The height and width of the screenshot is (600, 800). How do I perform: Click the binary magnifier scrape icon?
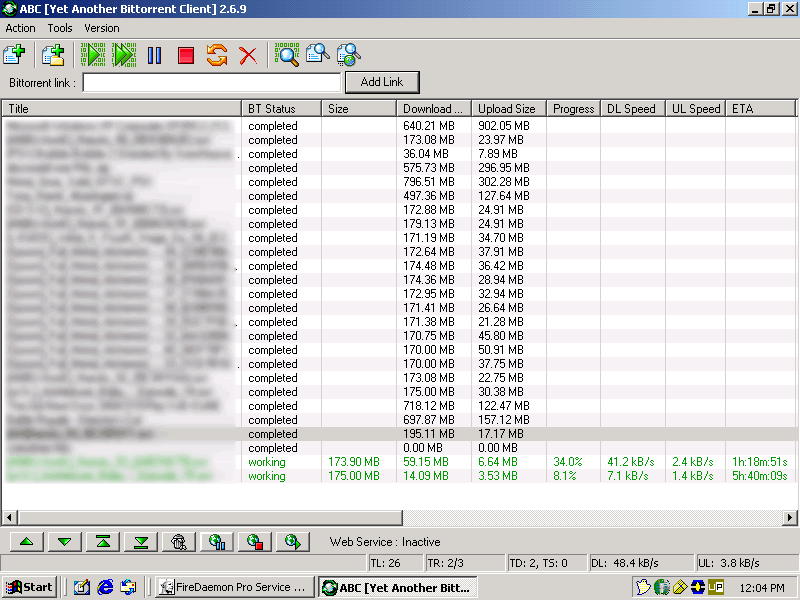[287, 55]
